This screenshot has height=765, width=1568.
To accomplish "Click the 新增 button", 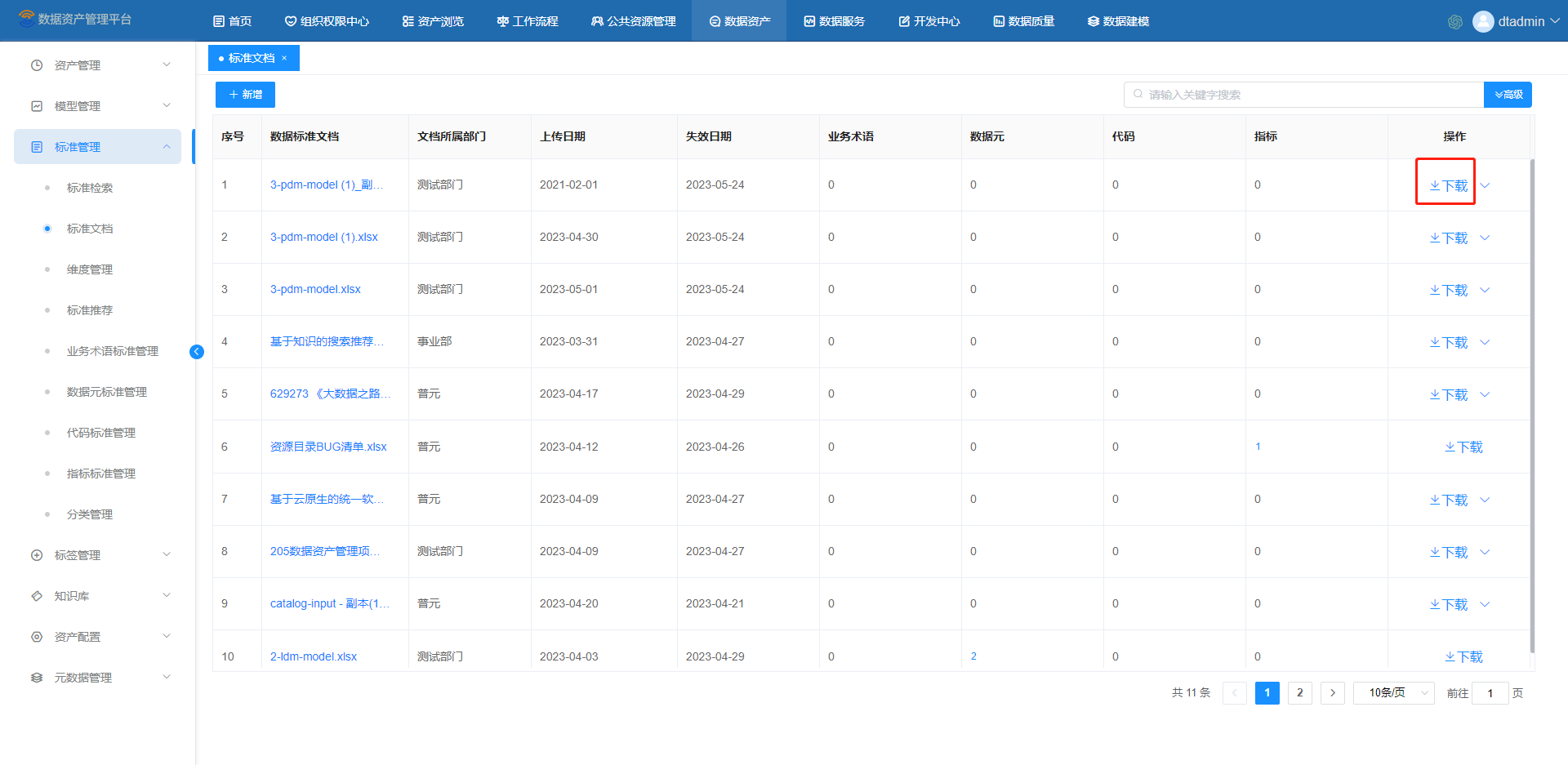I will pos(245,95).
